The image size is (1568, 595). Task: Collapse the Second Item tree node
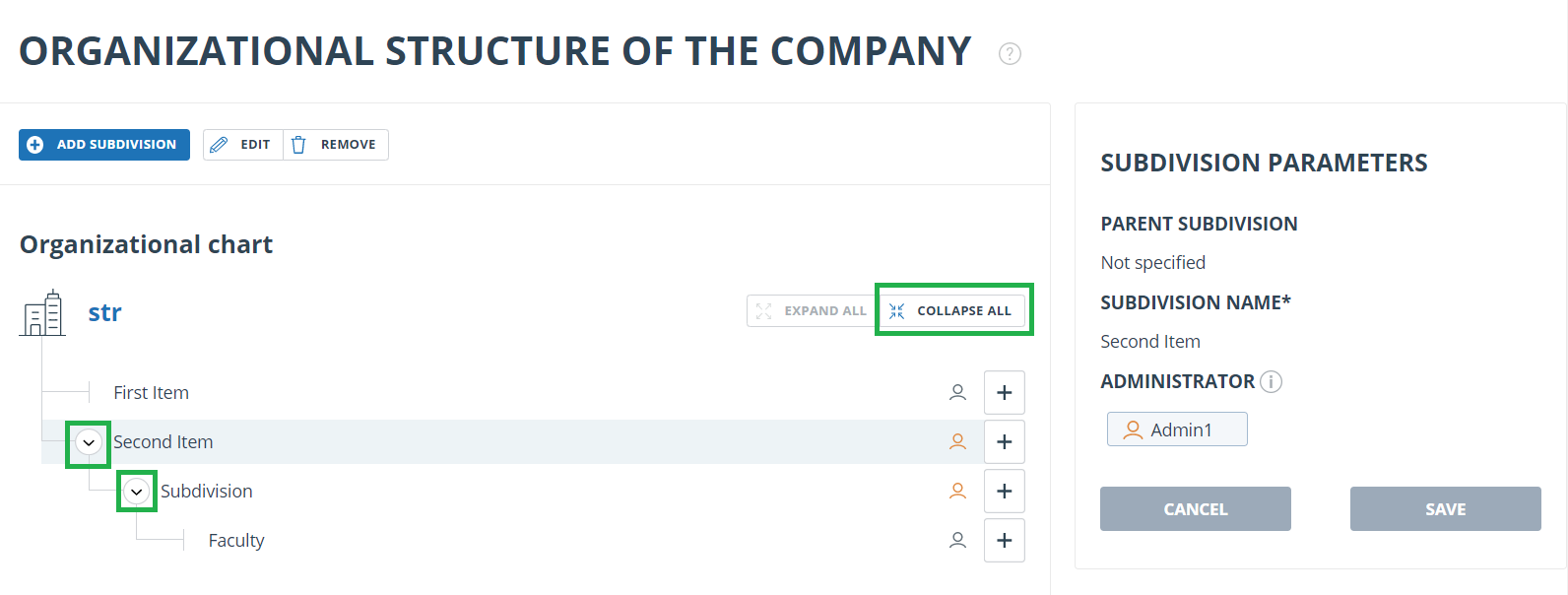tap(89, 442)
